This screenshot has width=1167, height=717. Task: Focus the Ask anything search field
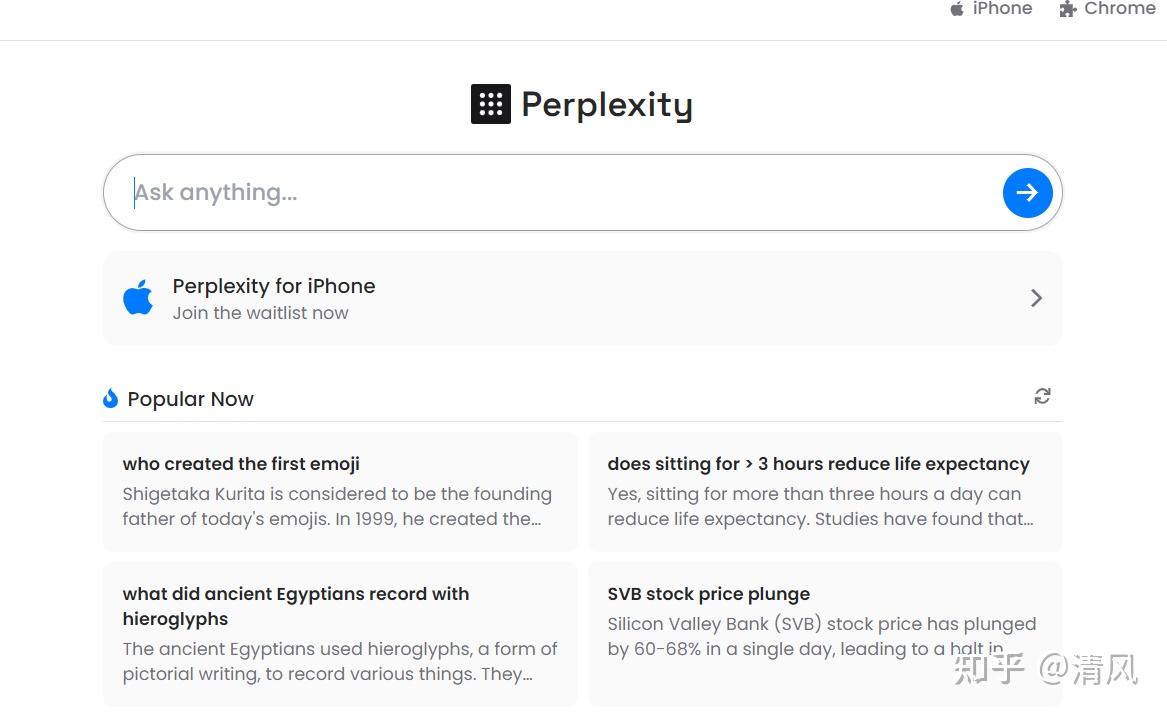pos(560,193)
